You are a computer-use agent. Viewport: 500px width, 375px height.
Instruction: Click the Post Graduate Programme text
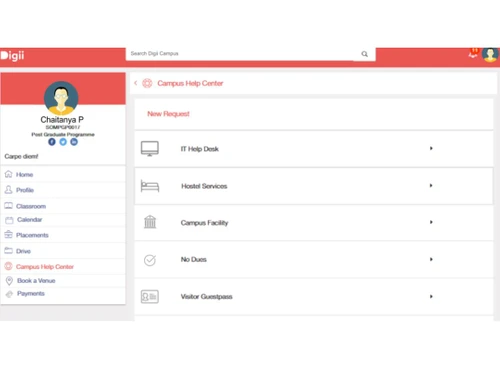point(63,134)
